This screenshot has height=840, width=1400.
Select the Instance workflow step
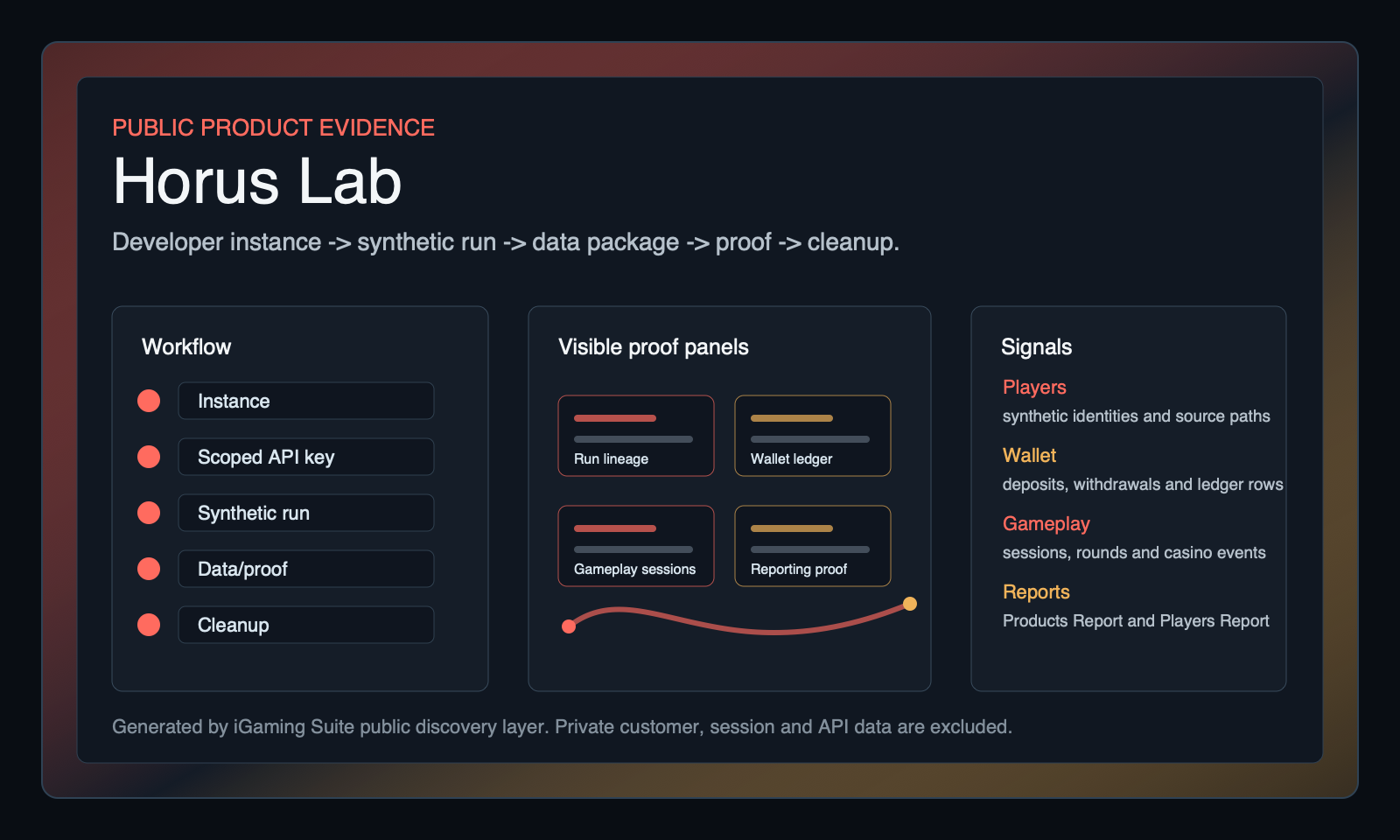(306, 401)
